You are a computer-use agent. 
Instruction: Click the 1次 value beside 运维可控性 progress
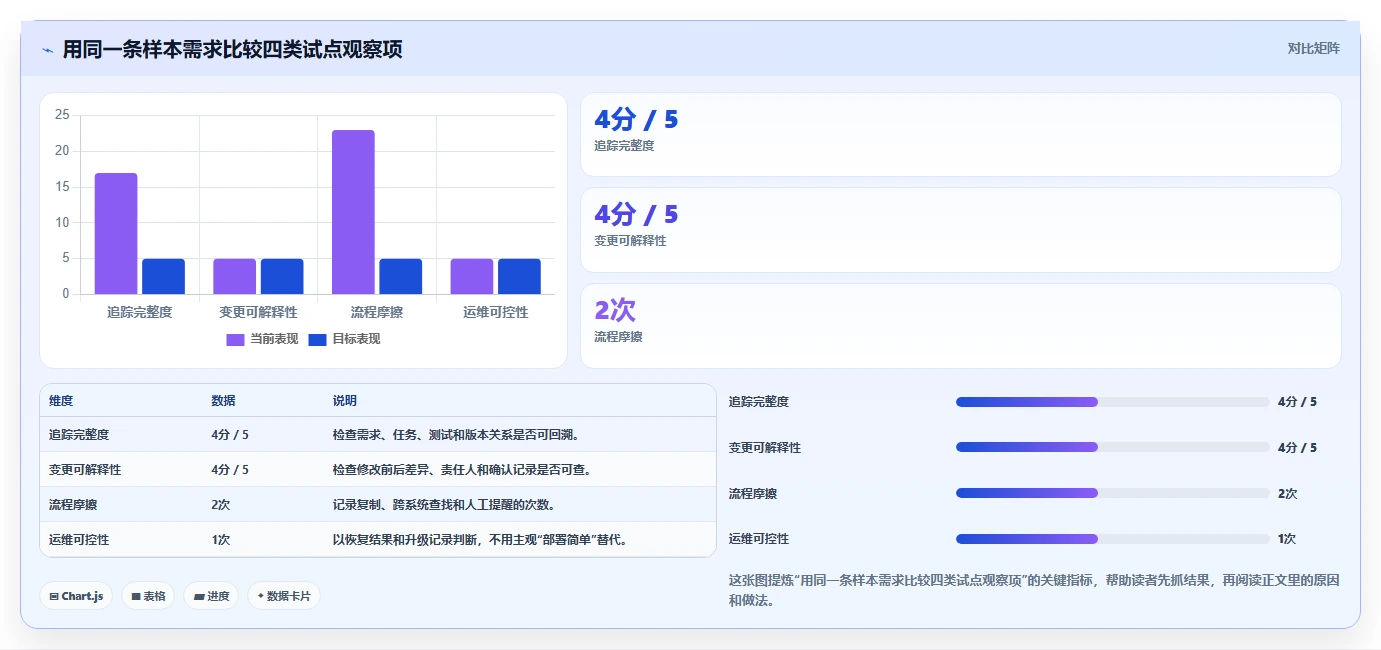(x=1287, y=539)
